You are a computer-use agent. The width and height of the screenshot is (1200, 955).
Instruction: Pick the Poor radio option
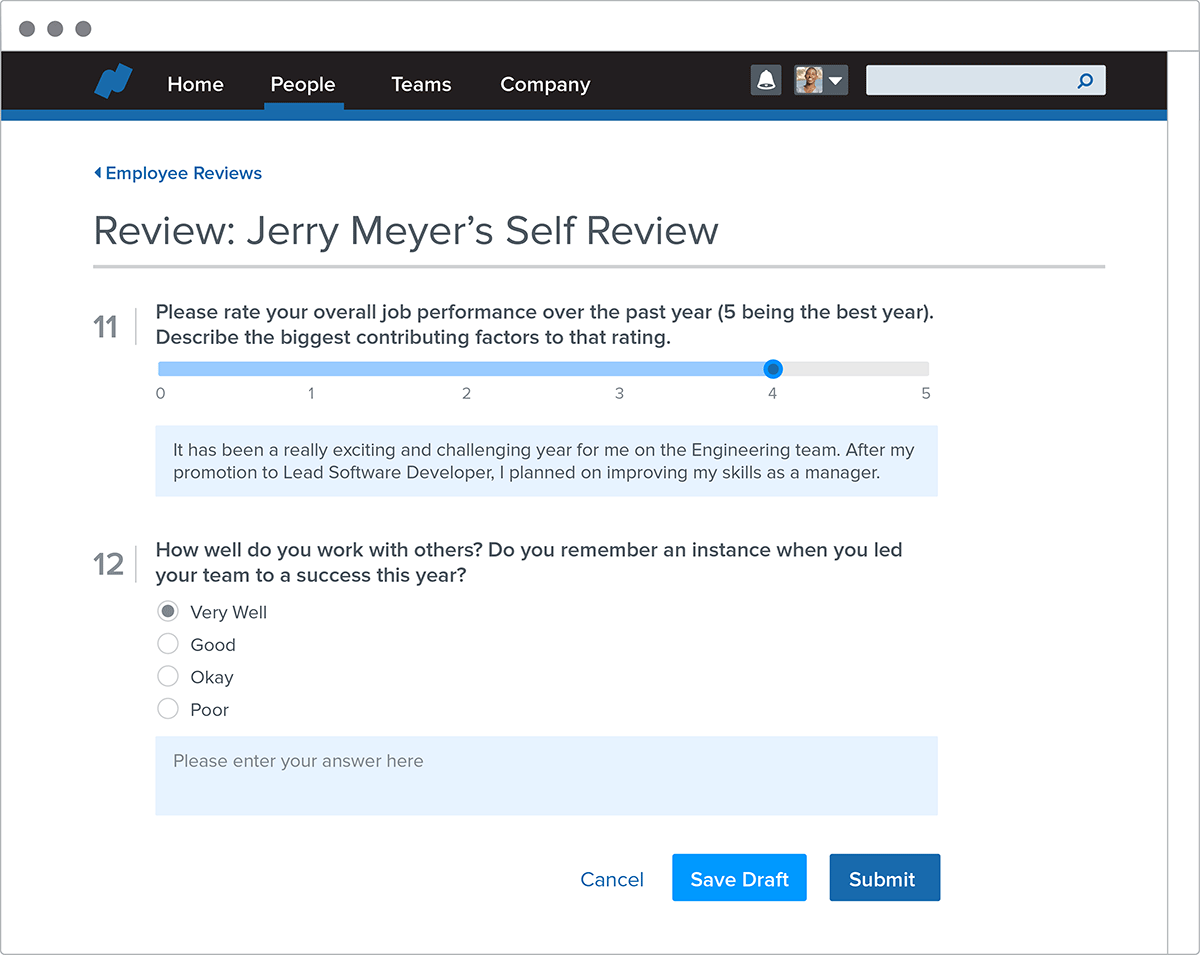coord(168,709)
